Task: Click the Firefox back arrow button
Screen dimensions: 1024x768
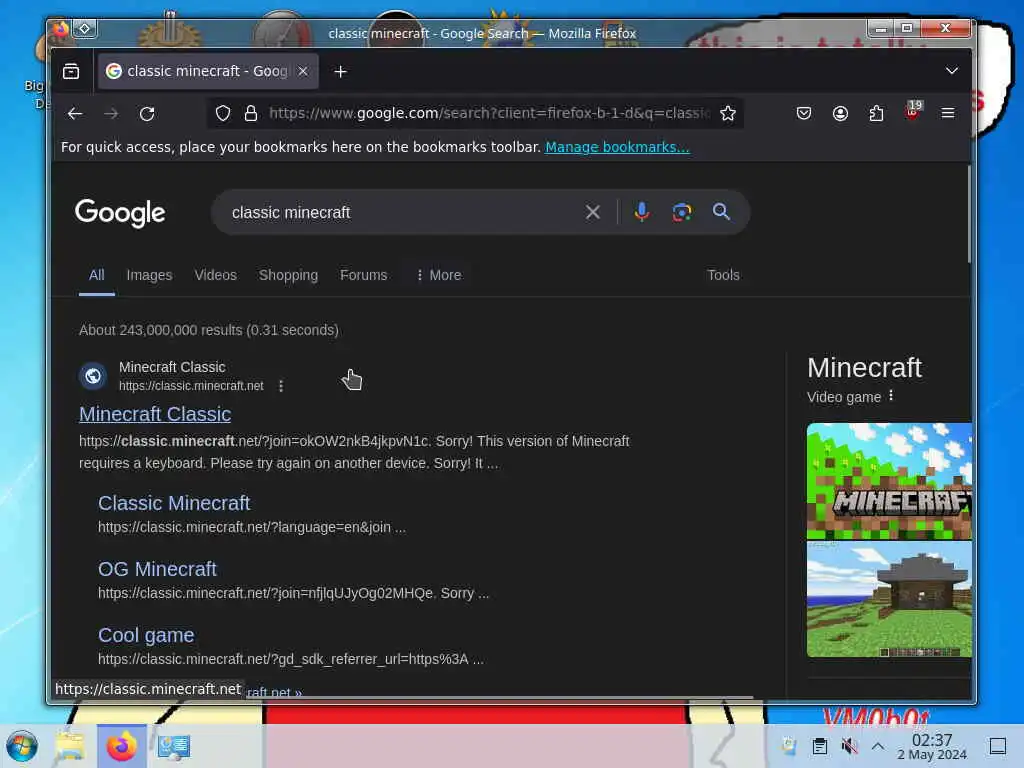Action: [75, 114]
